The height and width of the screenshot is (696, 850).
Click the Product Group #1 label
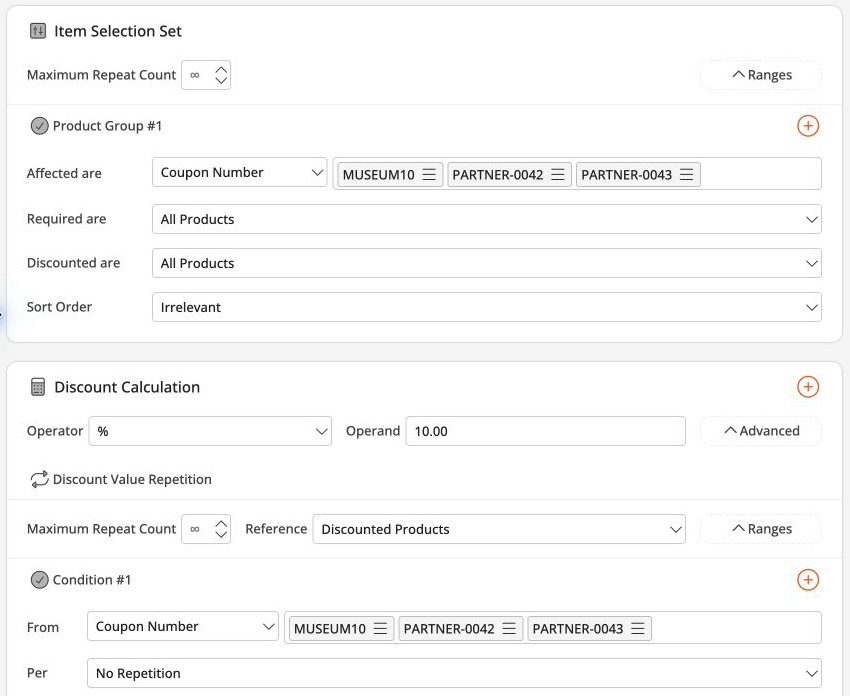pyautogui.click(x=107, y=126)
